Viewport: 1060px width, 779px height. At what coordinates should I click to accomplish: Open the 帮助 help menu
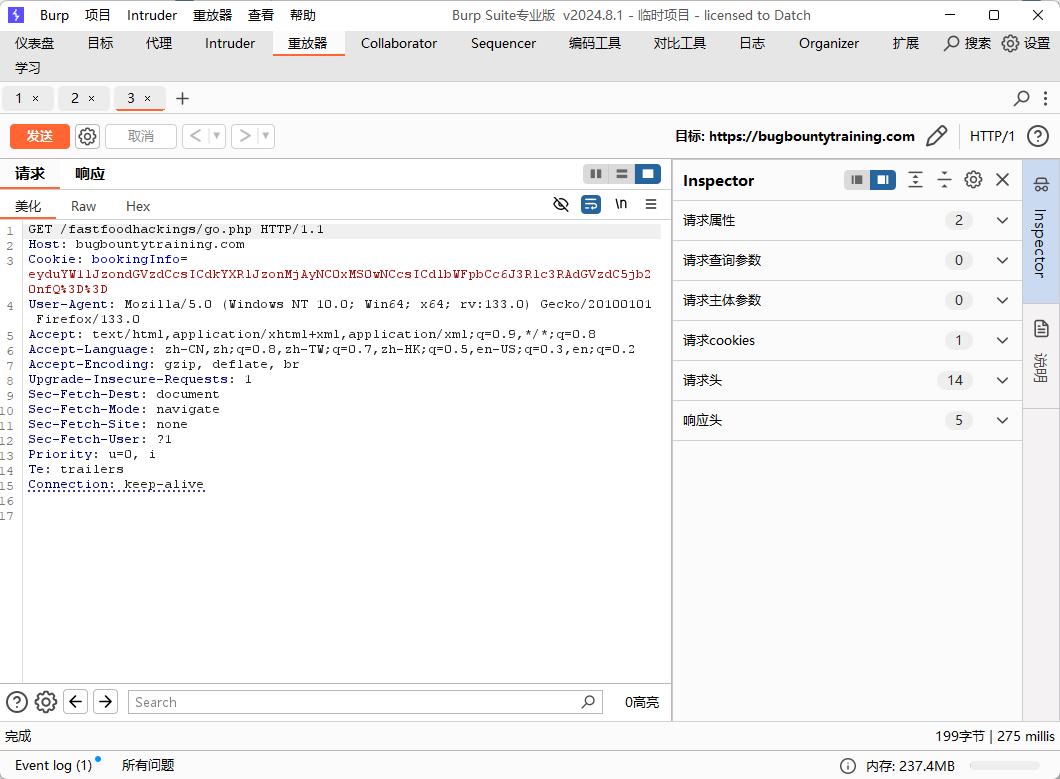pyautogui.click(x=302, y=15)
